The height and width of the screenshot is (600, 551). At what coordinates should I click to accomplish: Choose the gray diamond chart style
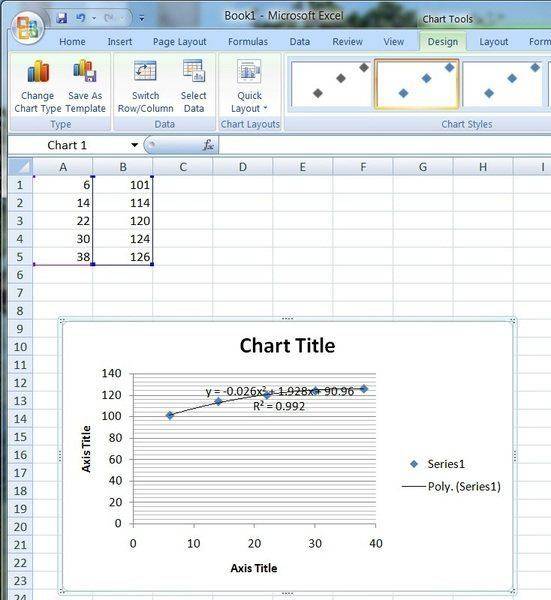(331, 84)
